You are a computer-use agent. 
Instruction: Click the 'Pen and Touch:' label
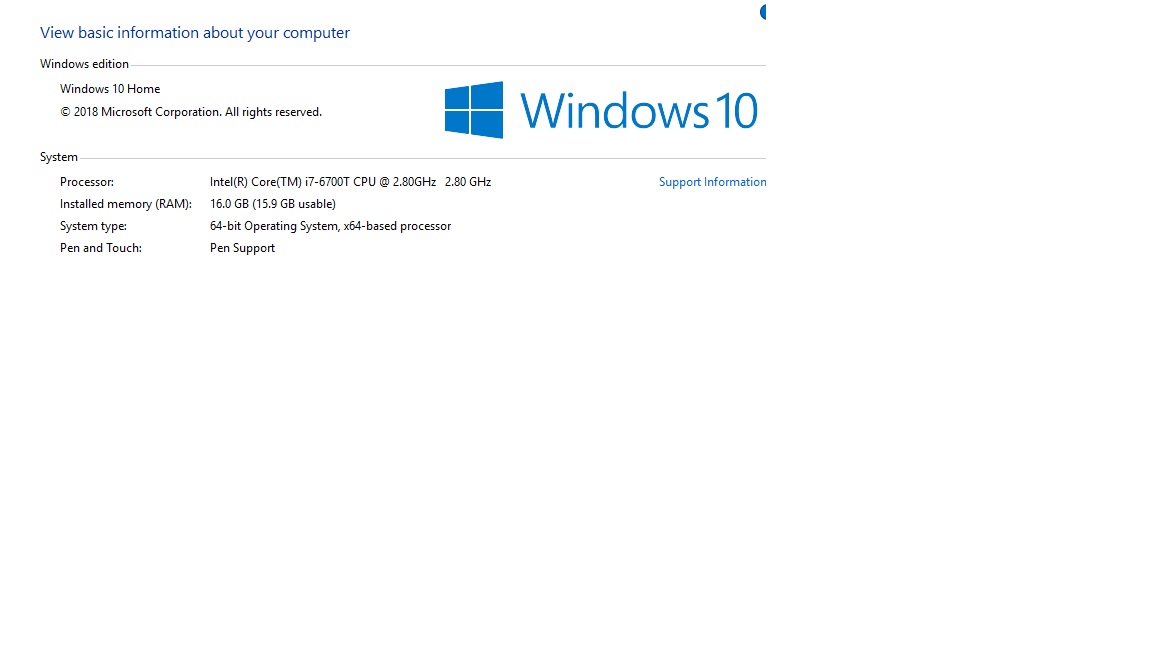[101, 248]
